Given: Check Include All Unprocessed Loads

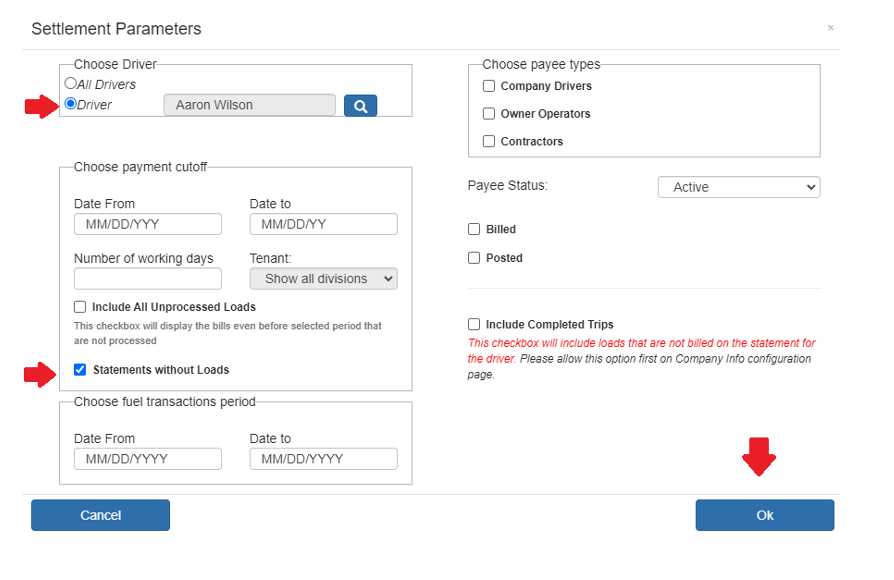Looking at the screenshot, I should [x=80, y=307].
